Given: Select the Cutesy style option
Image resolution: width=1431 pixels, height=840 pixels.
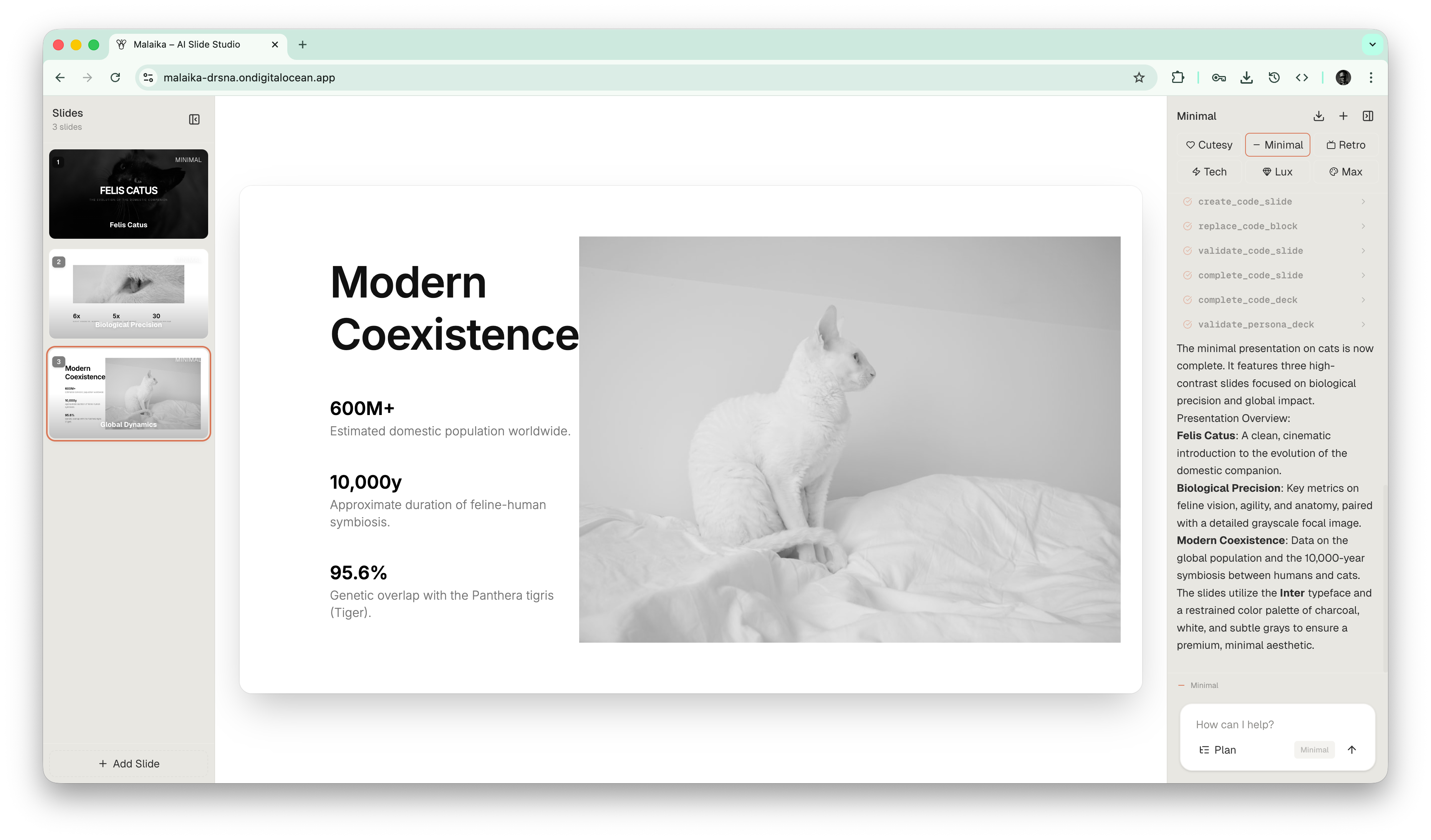Looking at the screenshot, I should 1209,145.
